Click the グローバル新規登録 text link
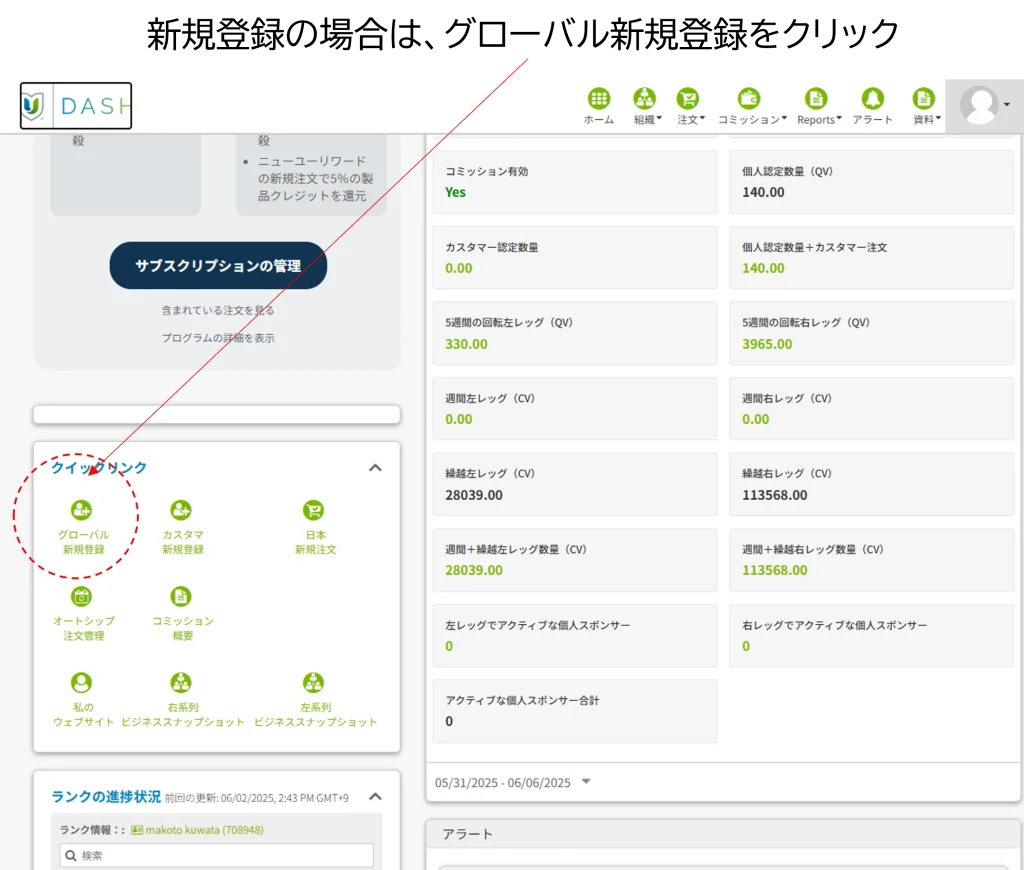 click(84, 542)
